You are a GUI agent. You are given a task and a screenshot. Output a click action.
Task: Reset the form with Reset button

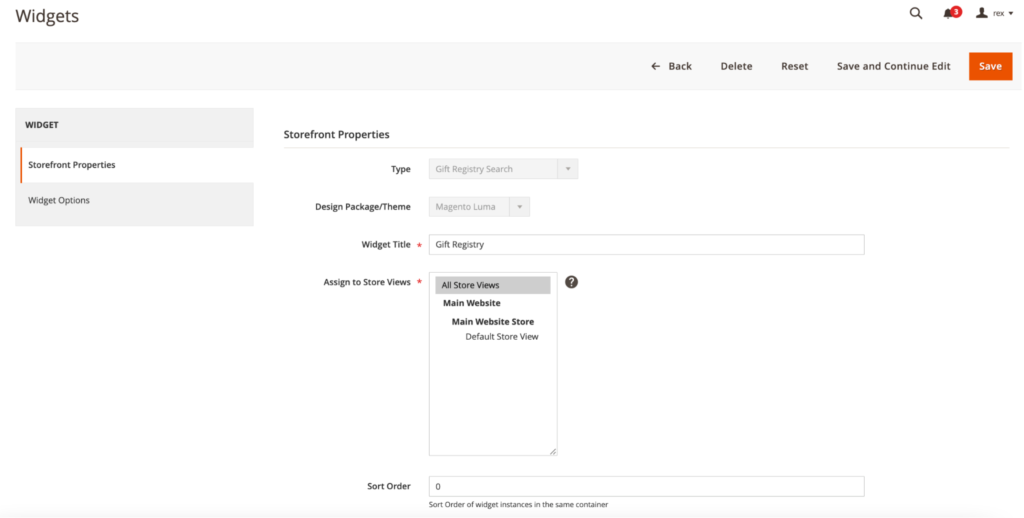[x=794, y=66]
